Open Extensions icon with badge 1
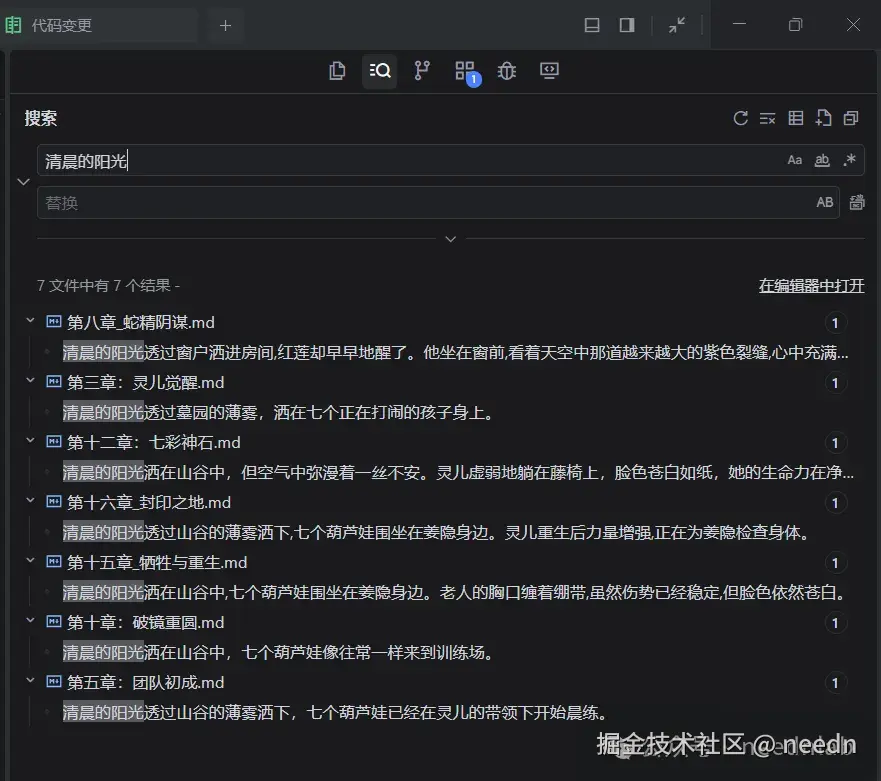 pyautogui.click(x=466, y=72)
